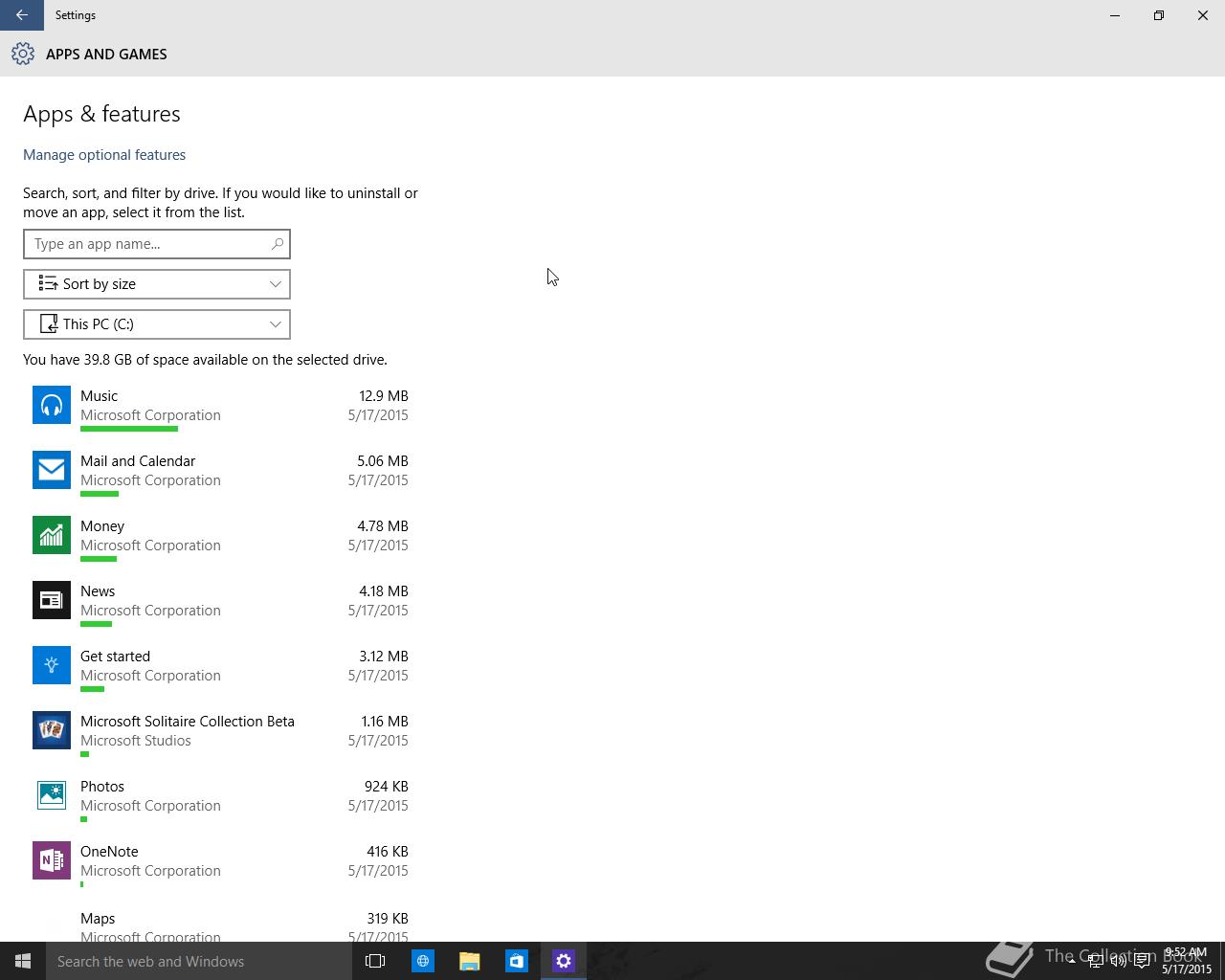Select the Photos app icon
1225x980 pixels.
tap(52, 795)
